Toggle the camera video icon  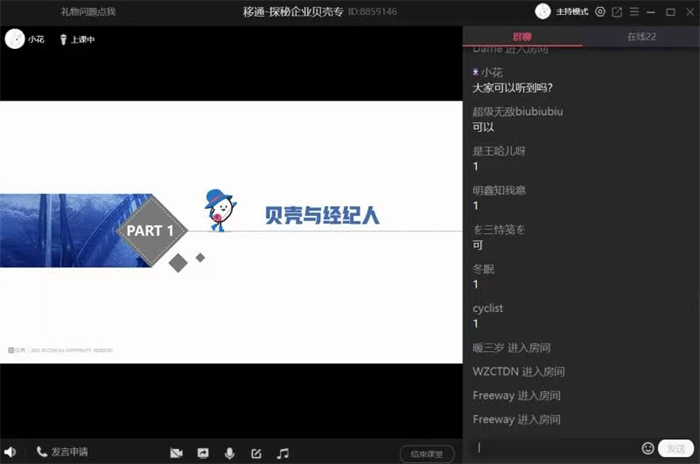point(176,453)
